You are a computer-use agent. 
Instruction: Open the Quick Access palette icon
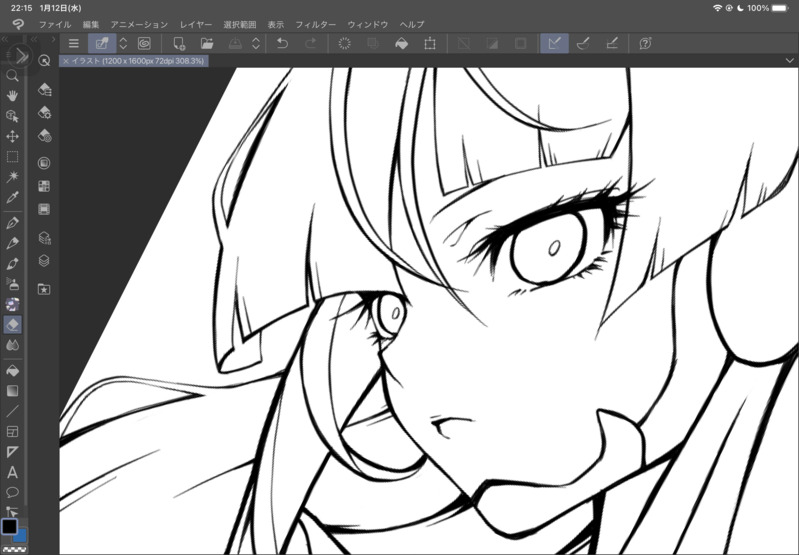click(44, 61)
